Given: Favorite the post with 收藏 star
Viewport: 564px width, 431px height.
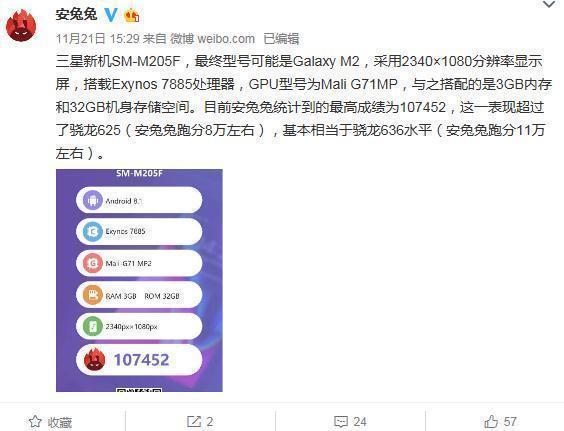Looking at the screenshot, I should point(50,422).
